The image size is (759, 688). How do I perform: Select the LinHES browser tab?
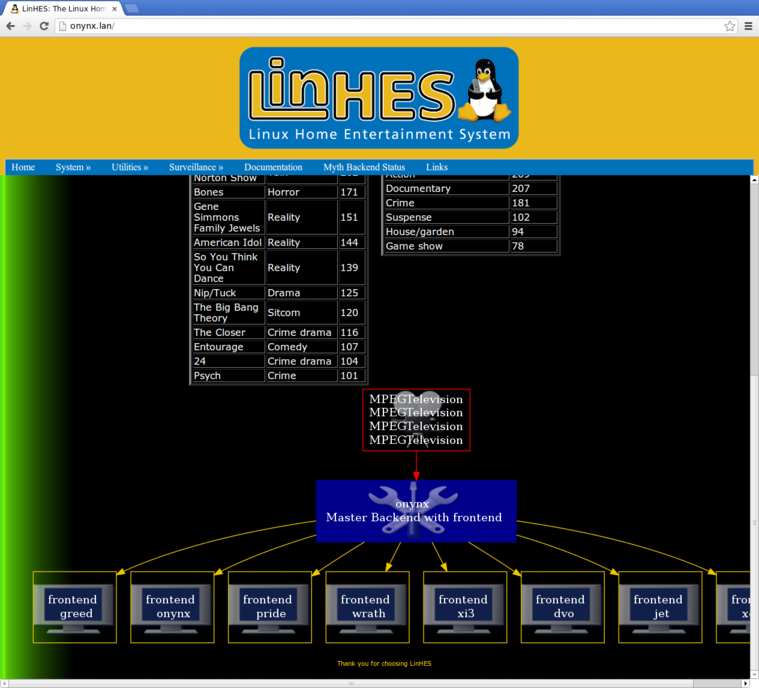[63, 9]
